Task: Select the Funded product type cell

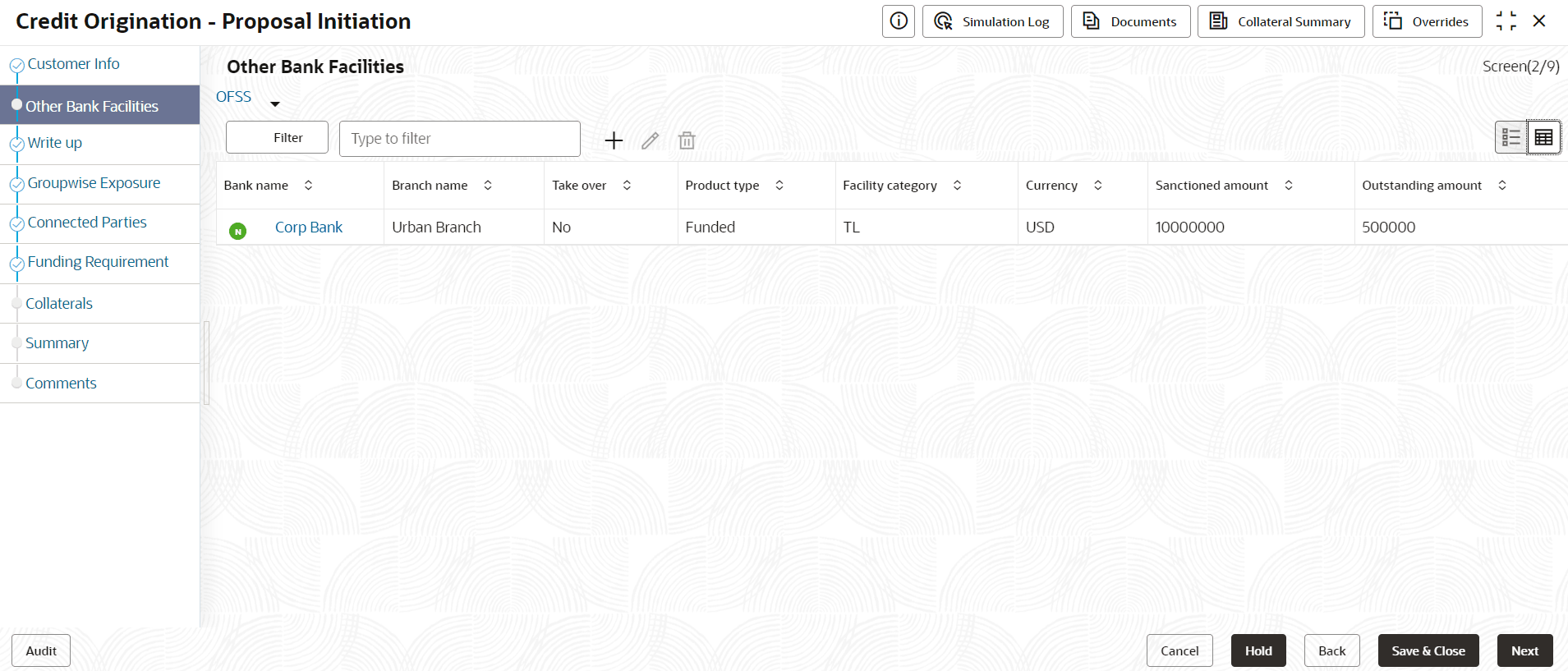Action: (x=756, y=227)
